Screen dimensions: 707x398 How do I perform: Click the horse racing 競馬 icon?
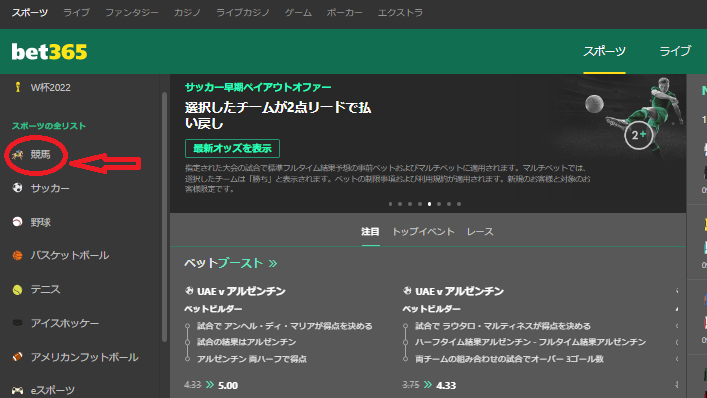click(x=18, y=155)
